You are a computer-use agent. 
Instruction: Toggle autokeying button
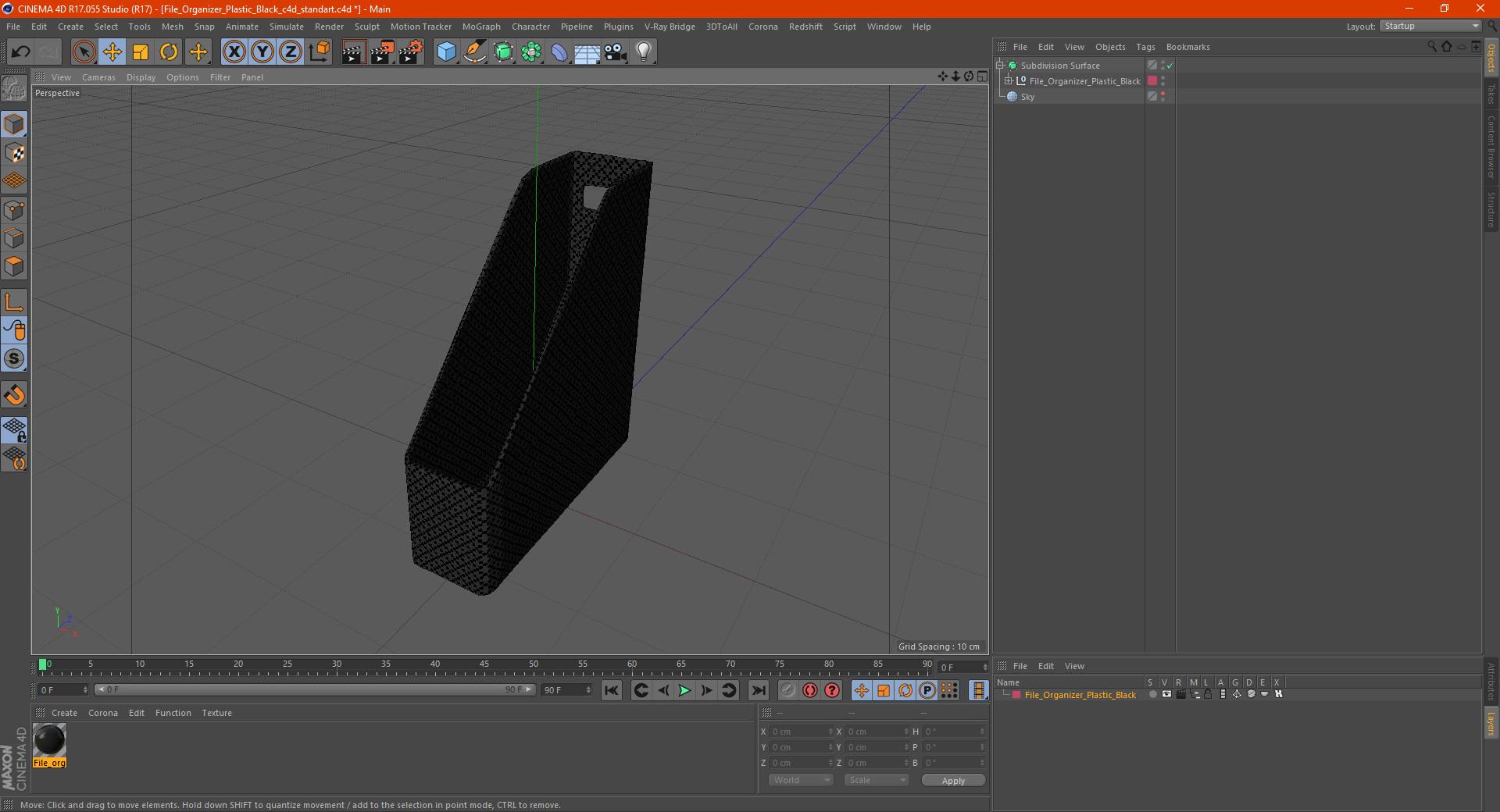tap(809, 690)
